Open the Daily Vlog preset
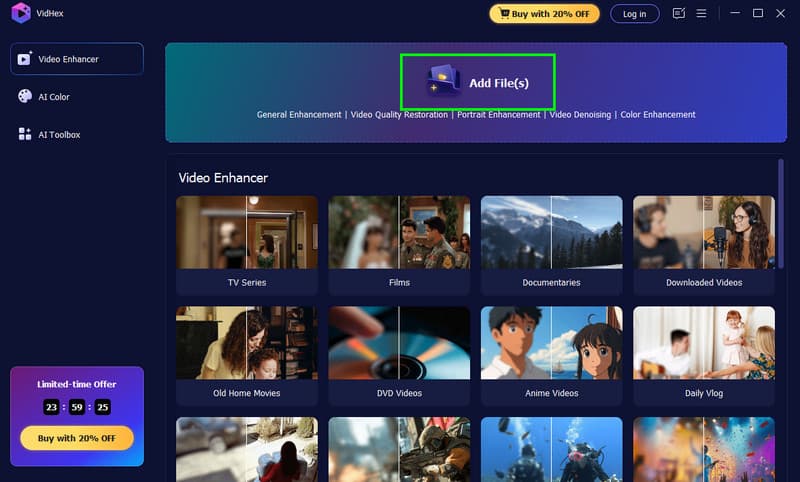This screenshot has width=800, height=482. [704, 343]
